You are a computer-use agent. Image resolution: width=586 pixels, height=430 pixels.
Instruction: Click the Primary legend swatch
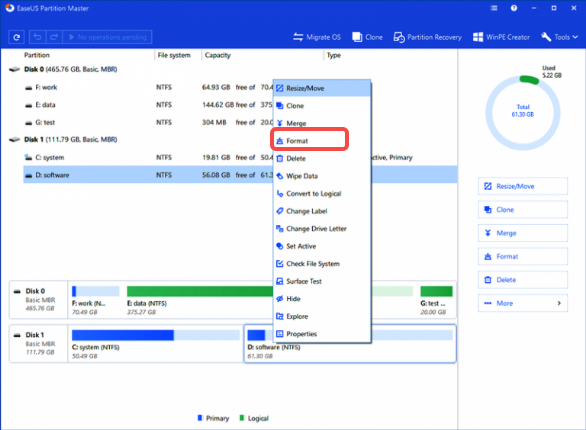(200, 418)
